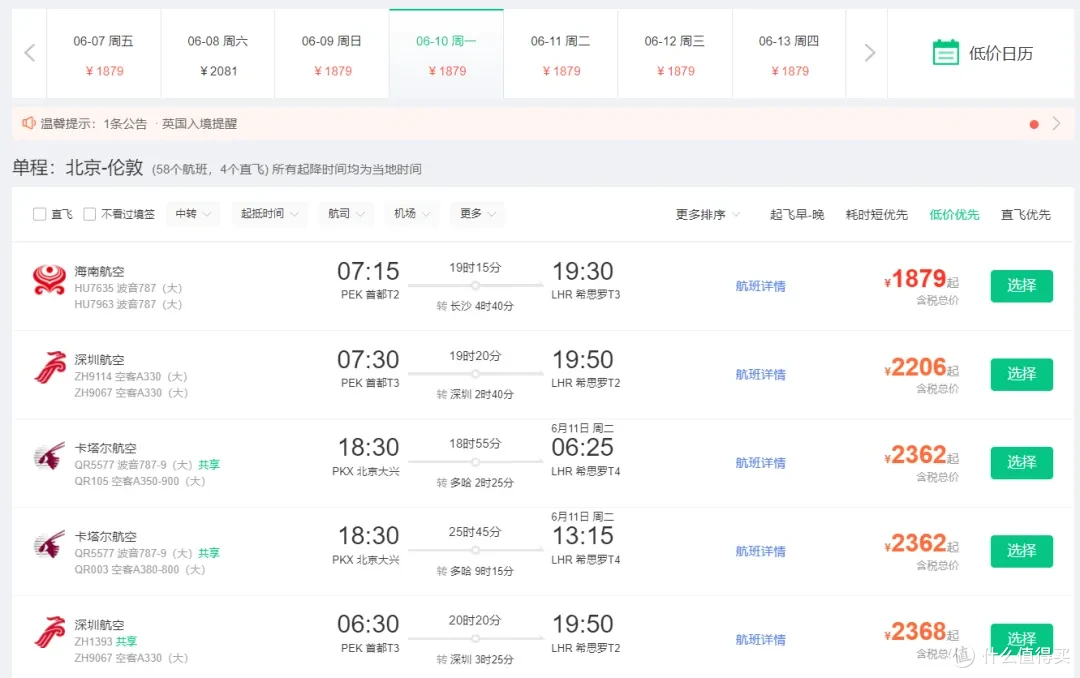This screenshot has height=678, width=1080.
Task: Click 转 长沙 4时40分 transfer info
Action: pos(475,306)
